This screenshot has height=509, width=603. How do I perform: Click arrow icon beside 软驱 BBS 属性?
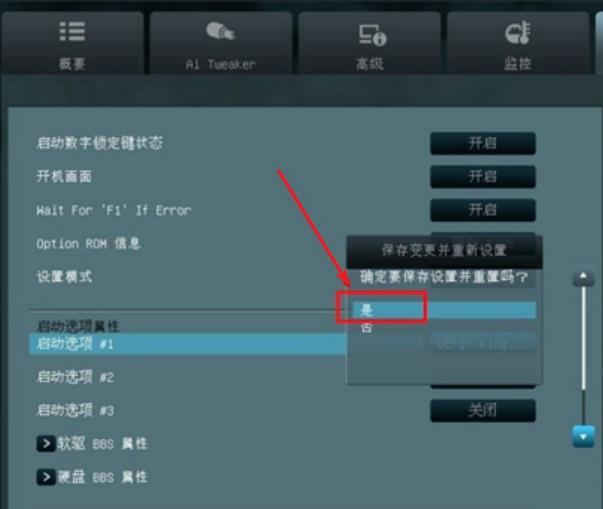(46, 444)
